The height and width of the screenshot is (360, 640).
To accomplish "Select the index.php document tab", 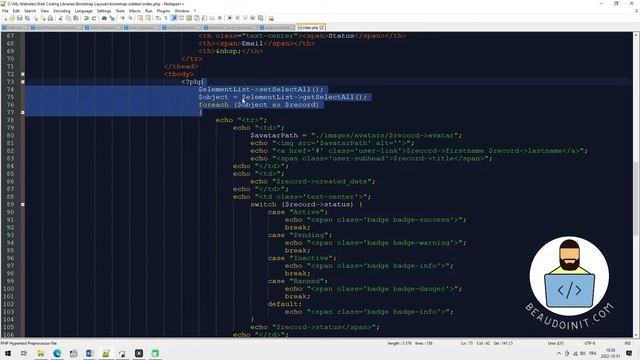I will (x=310, y=27).
